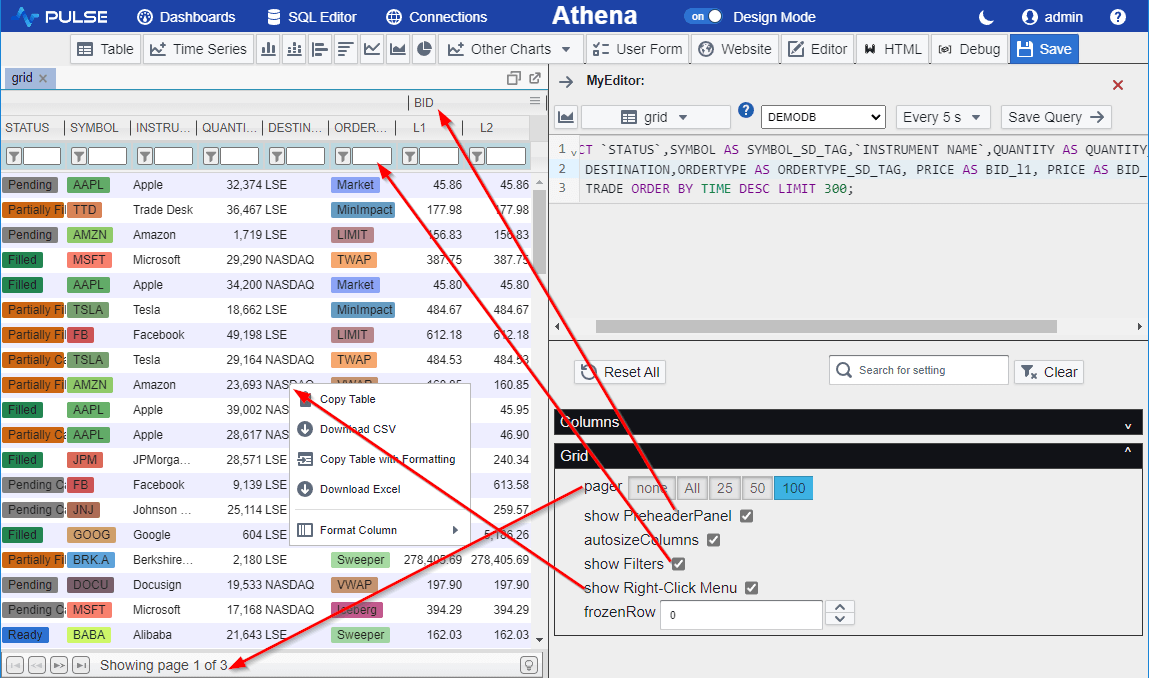Image resolution: width=1149 pixels, height=678 pixels.
Task: Click the STATUS column filter icon
Action: click(14, 155)
